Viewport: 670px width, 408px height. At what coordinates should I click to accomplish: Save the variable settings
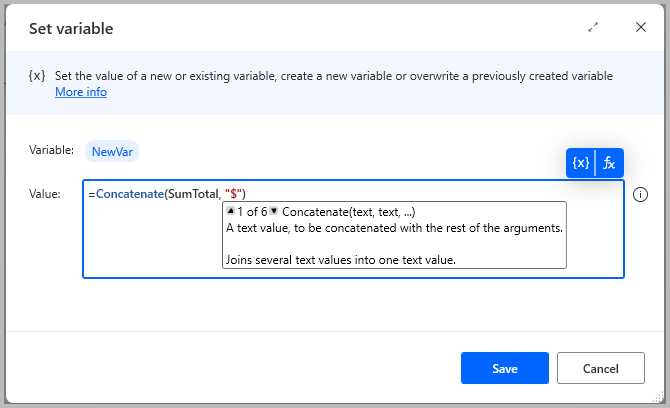tap(504, 368)
